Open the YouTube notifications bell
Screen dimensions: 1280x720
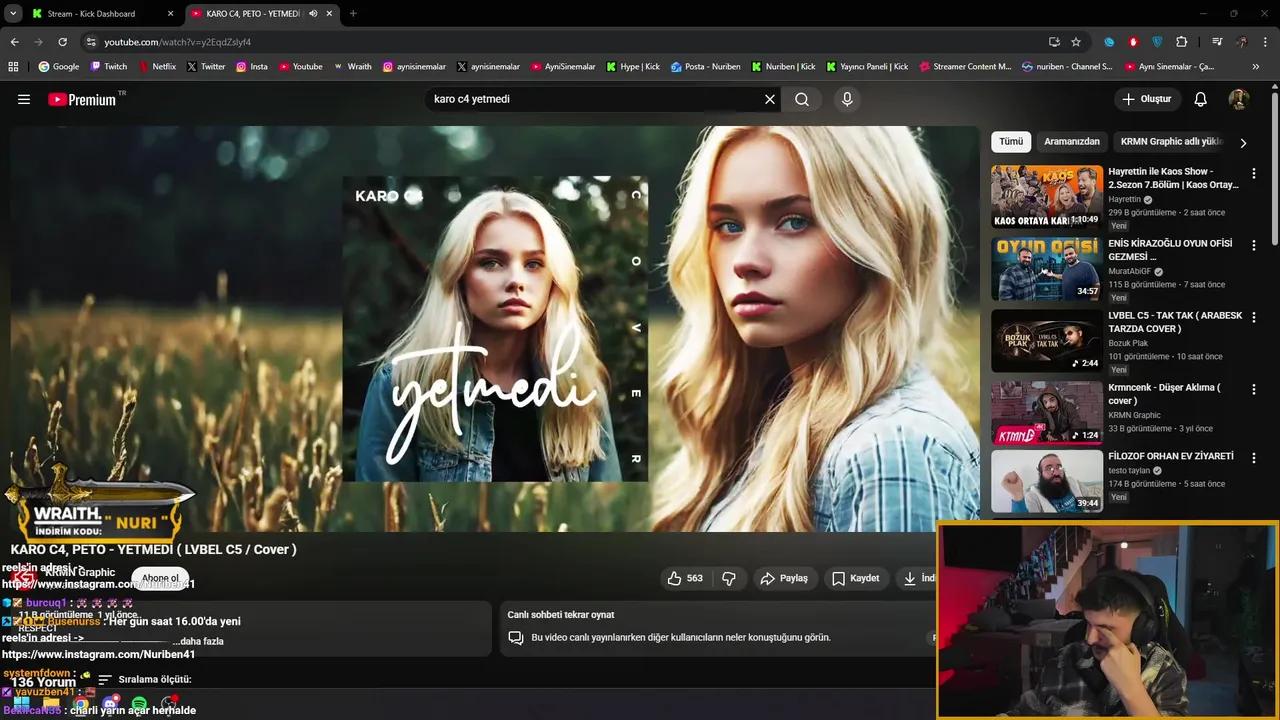[1200, 99]
